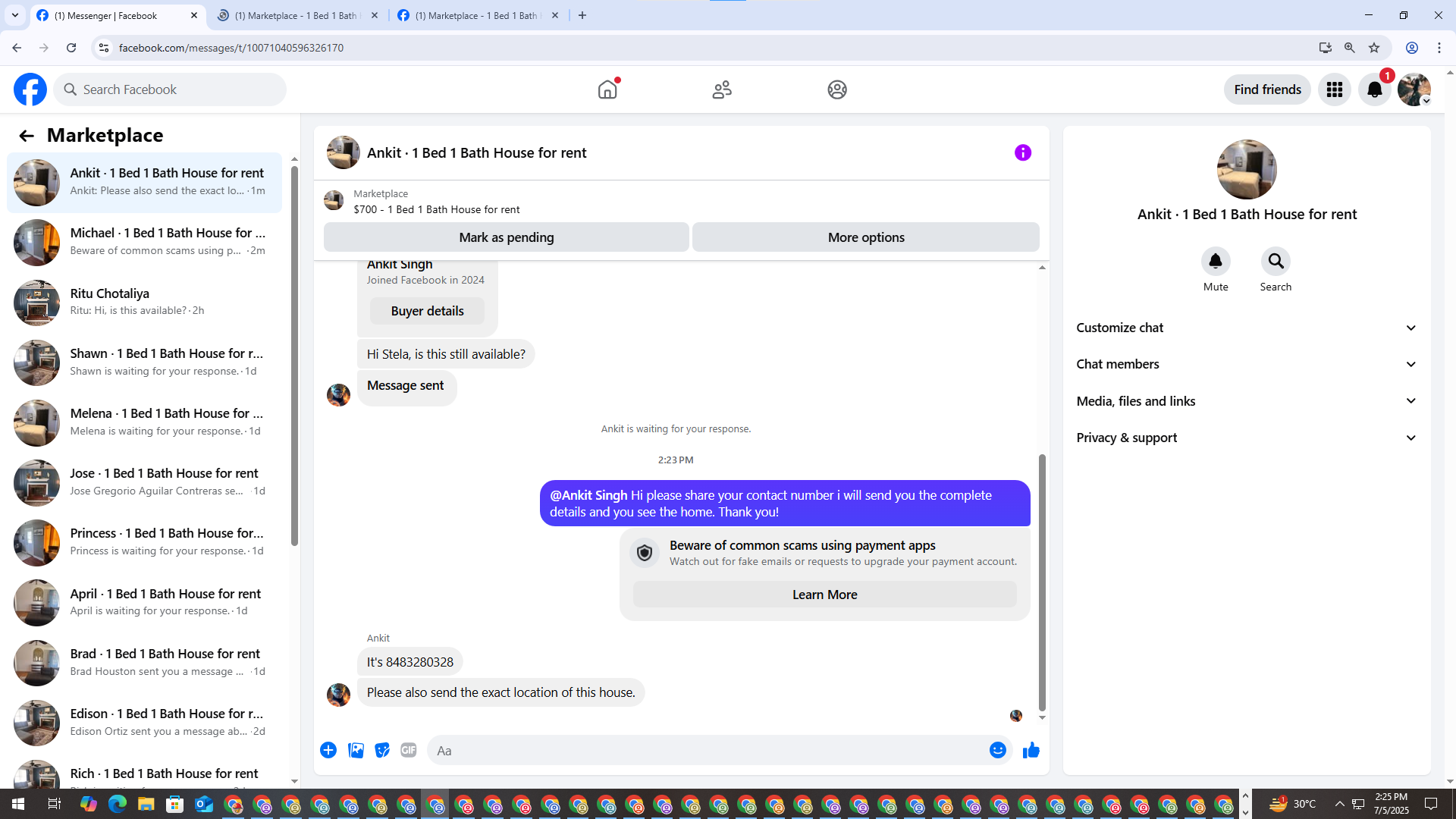This screenshot has width=1456, height=819.
Task: Open the emoji picker in message box
Action: point(997,751)
